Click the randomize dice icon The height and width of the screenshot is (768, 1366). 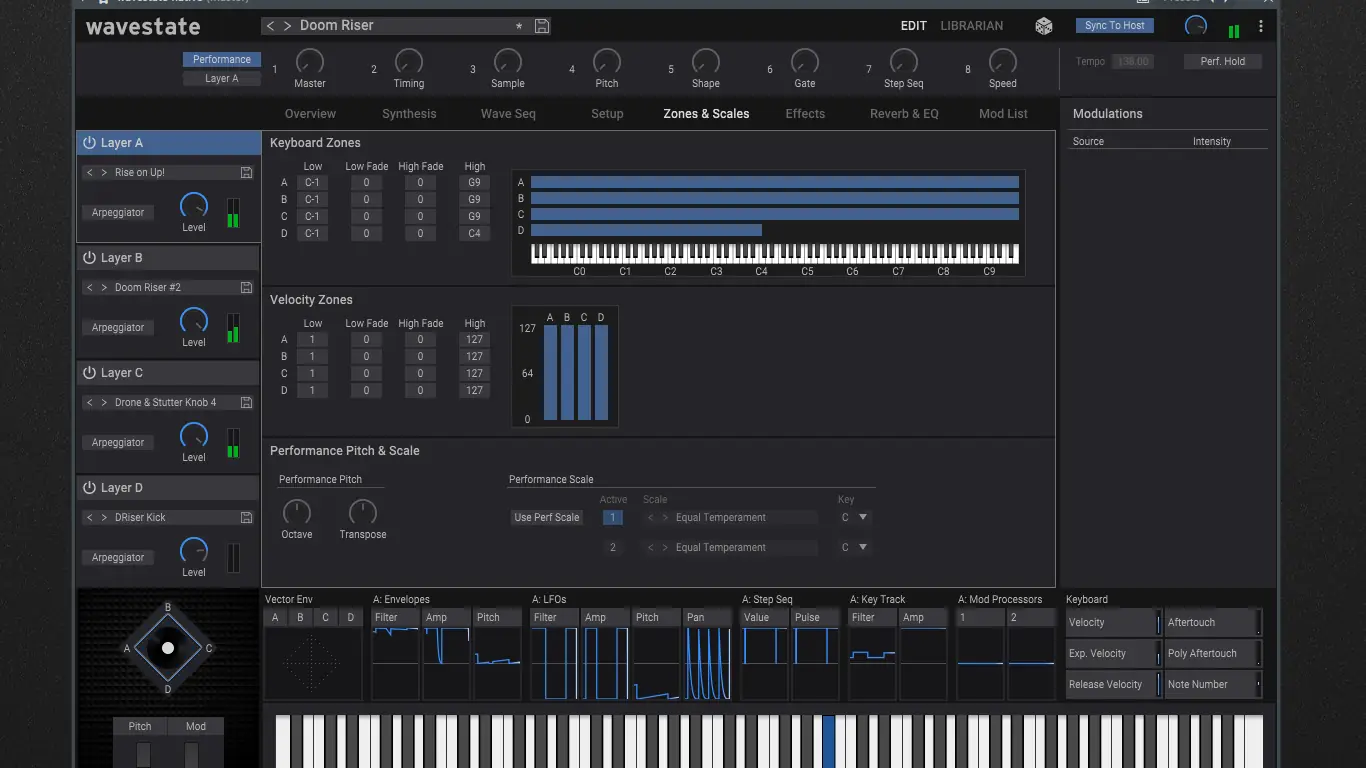1043,26
